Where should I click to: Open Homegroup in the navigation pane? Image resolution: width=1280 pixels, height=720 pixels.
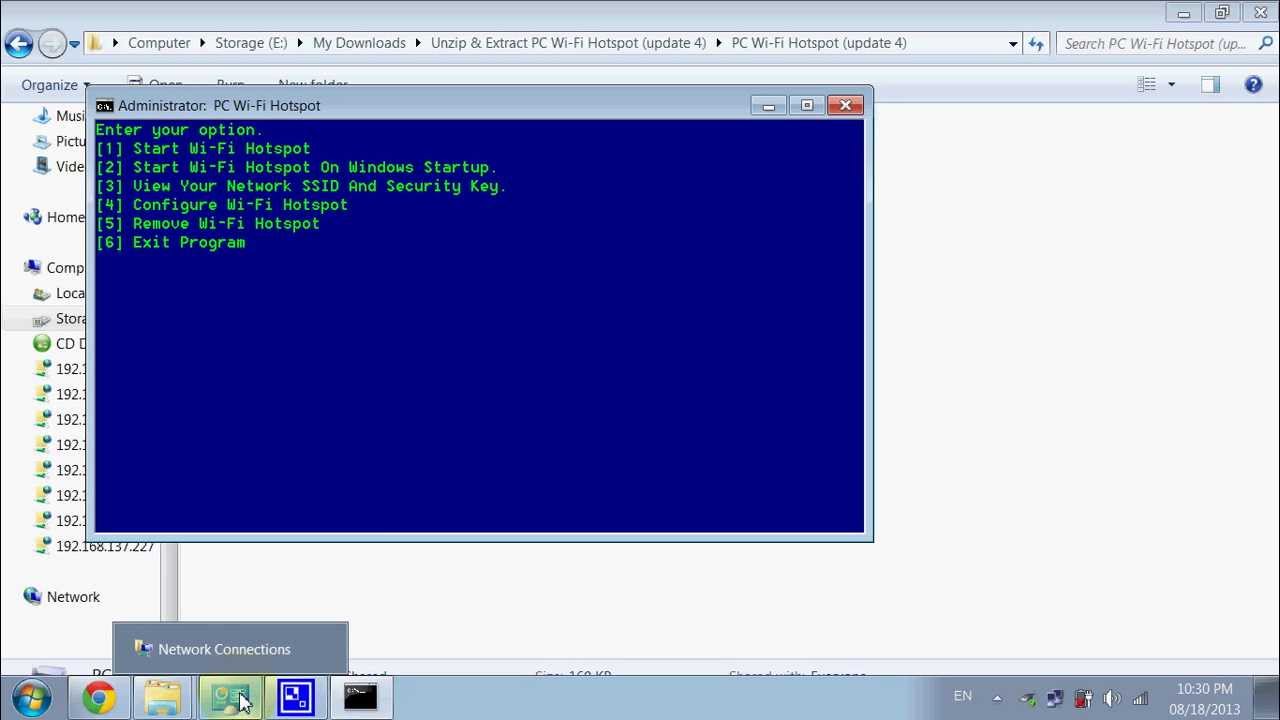[54, 217]
